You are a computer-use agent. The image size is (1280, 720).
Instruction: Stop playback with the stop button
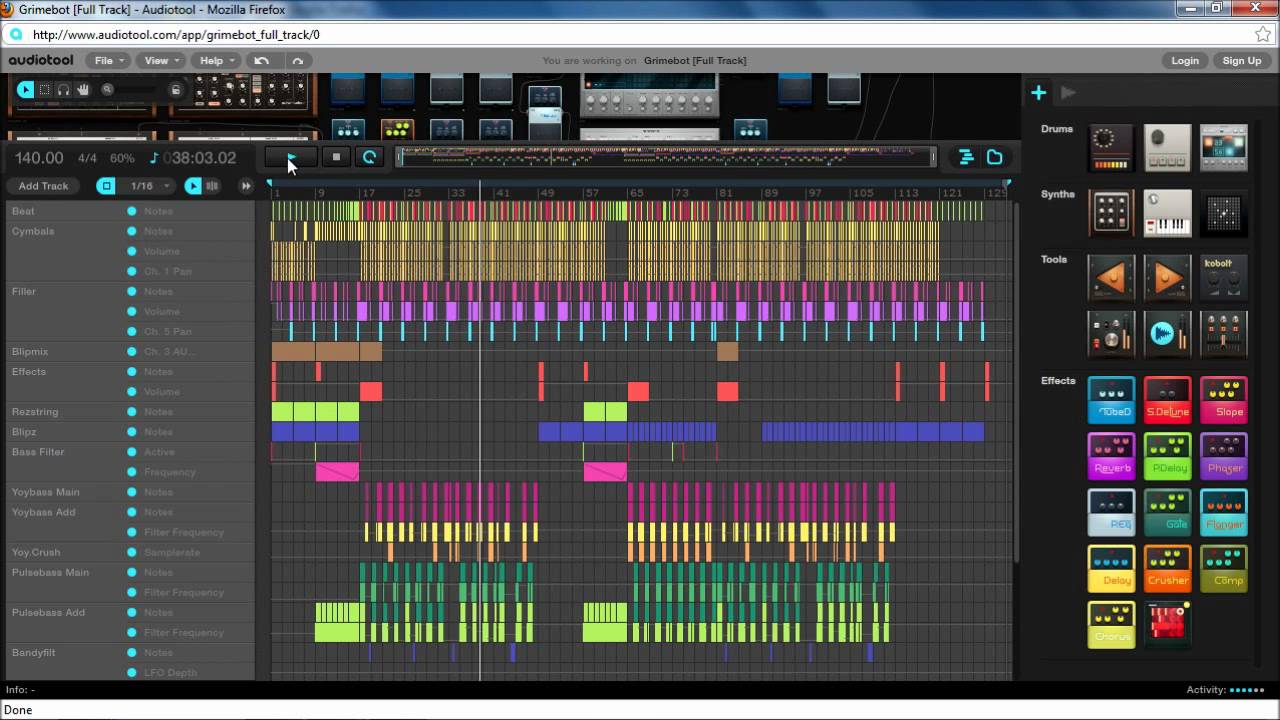[x=336, y=157]
